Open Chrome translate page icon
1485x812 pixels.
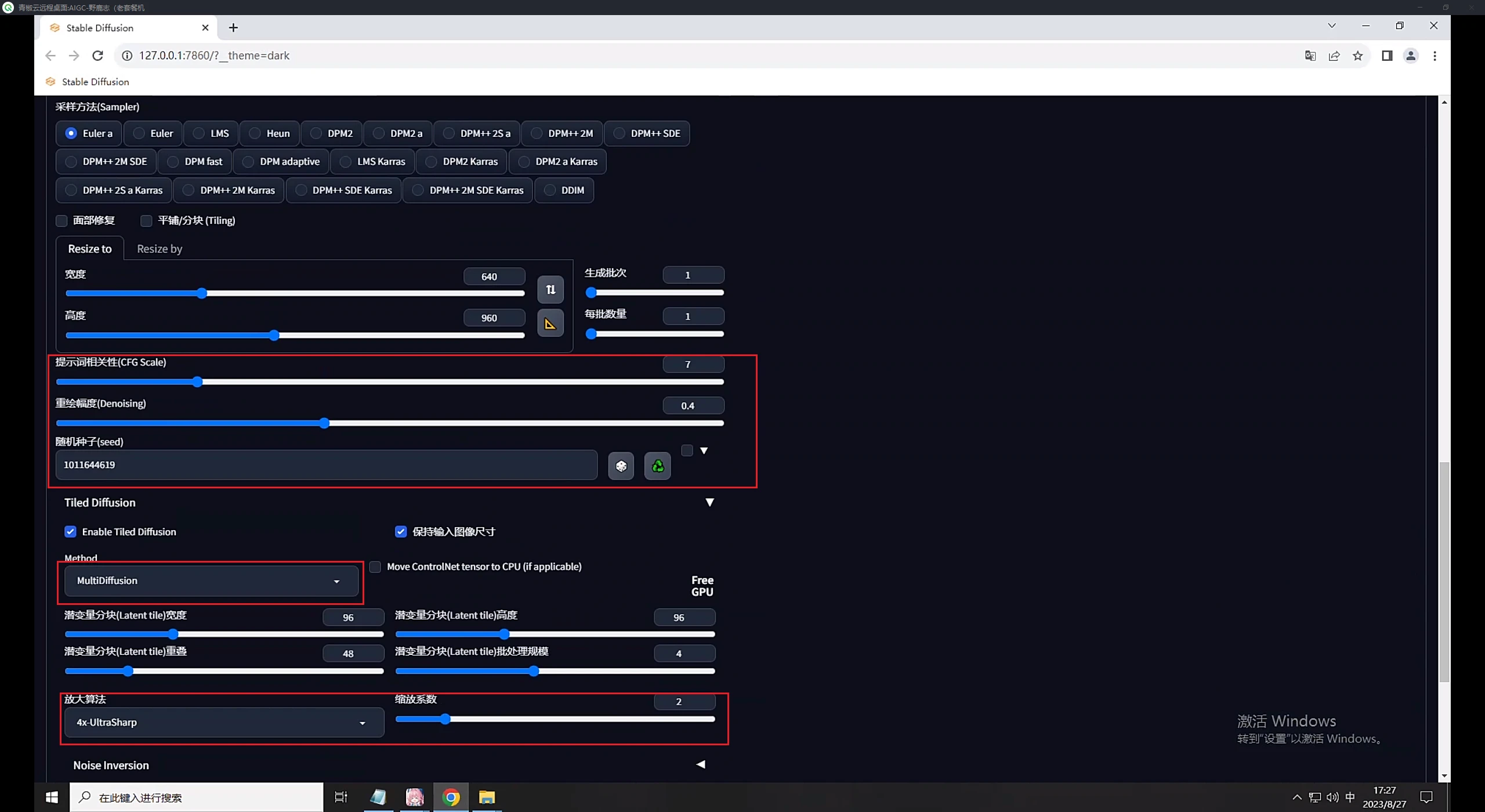point(1310,56)
